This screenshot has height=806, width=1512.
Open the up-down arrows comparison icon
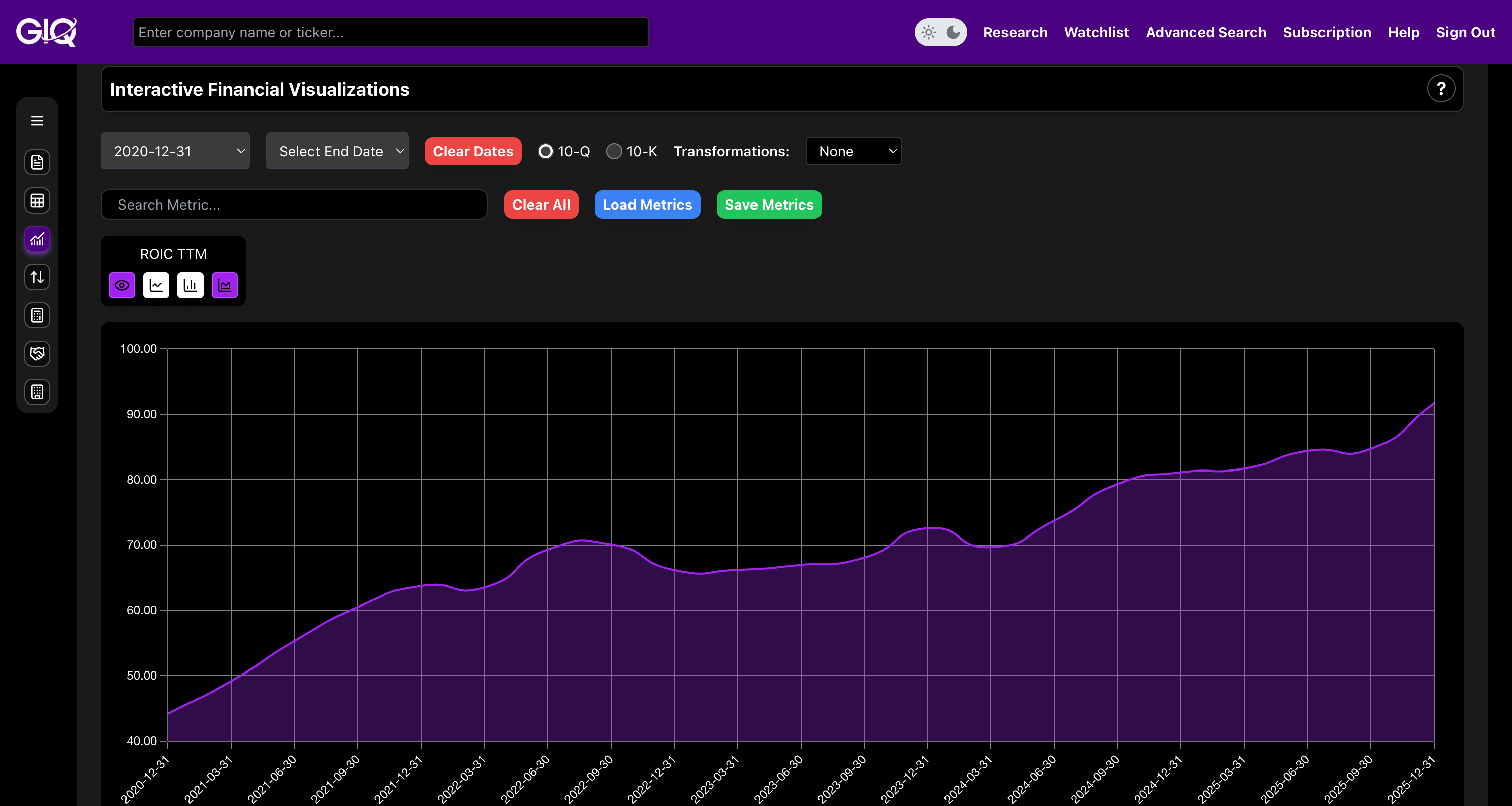click(37, 277)
